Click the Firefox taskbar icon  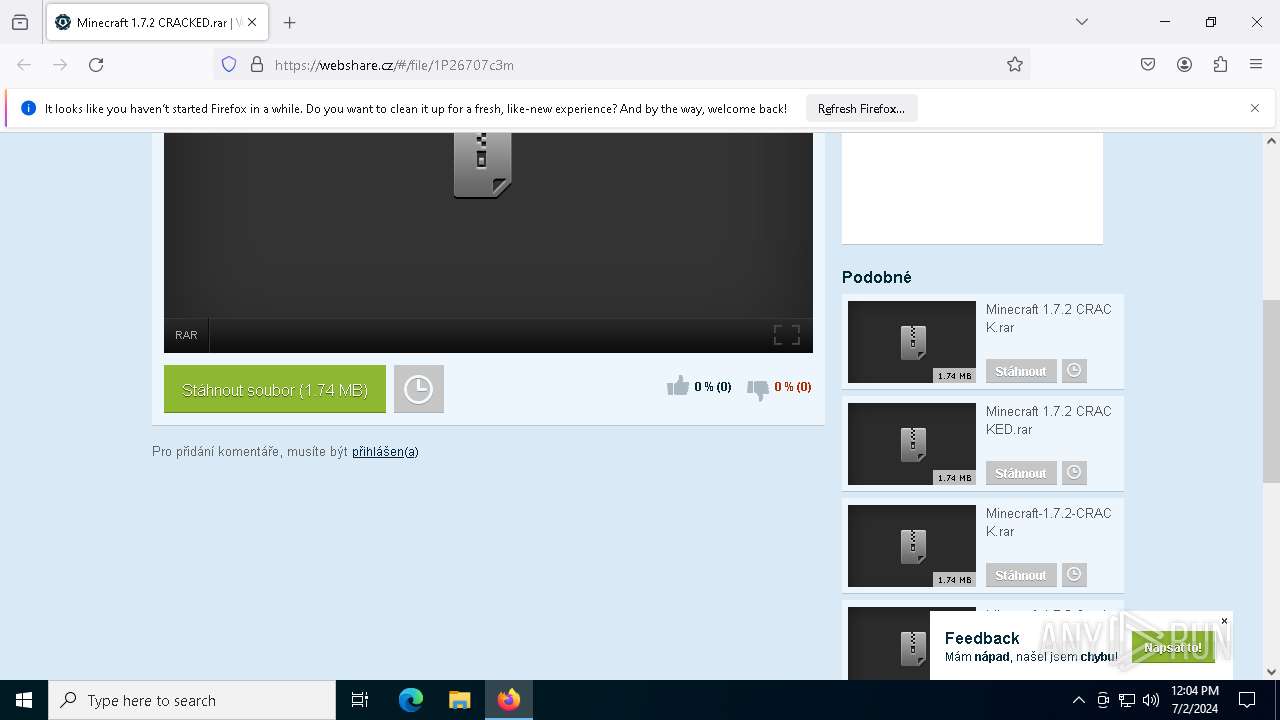tap(509, 700)
